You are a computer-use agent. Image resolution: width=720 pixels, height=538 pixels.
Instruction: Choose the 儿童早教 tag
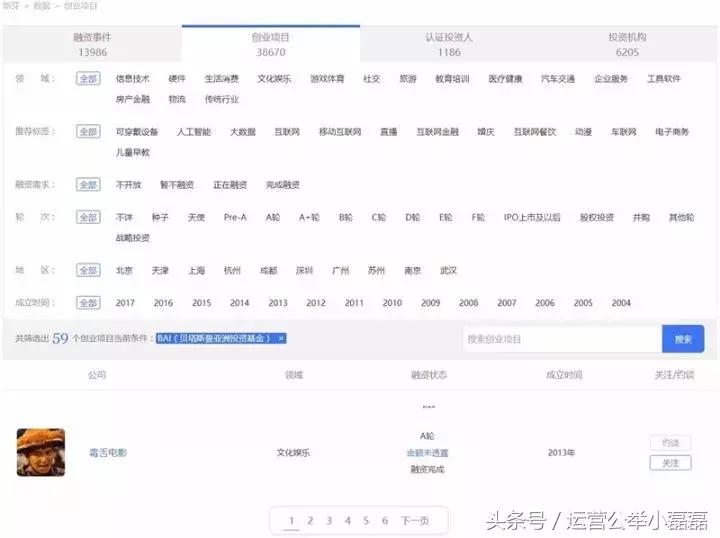(x=133, y=152)
